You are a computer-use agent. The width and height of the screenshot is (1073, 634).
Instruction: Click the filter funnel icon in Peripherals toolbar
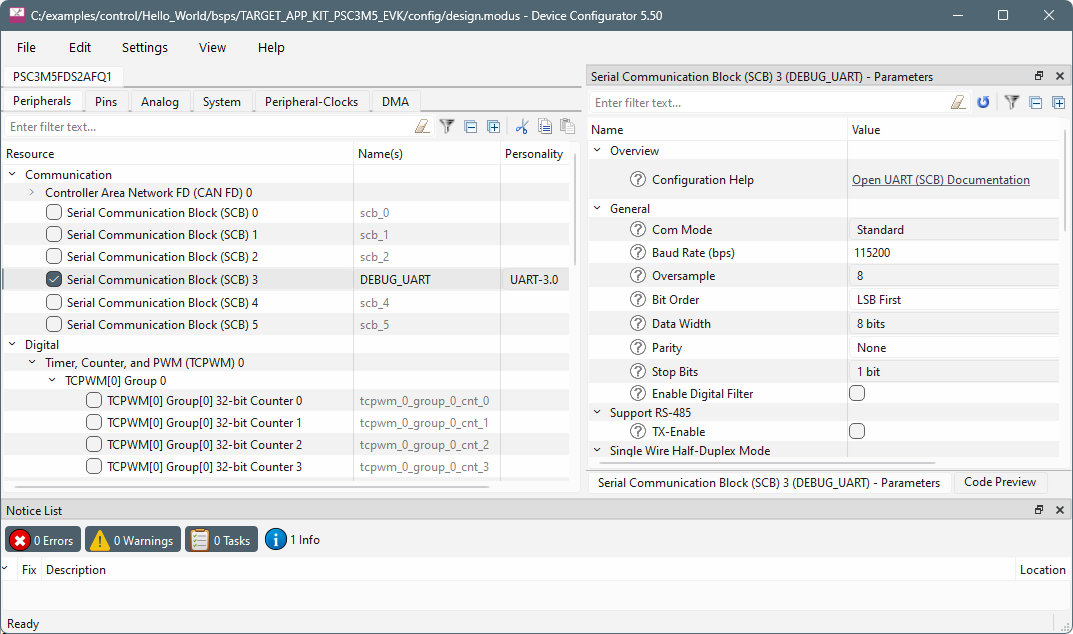[x=447, y=127]
